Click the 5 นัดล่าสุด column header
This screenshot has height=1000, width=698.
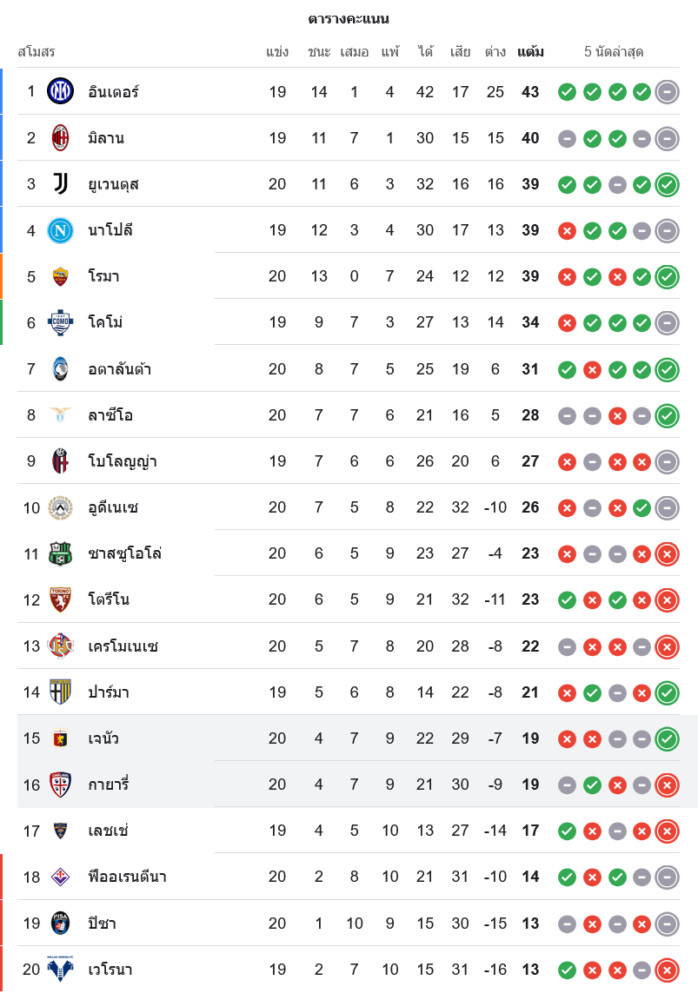coord(614,51)
